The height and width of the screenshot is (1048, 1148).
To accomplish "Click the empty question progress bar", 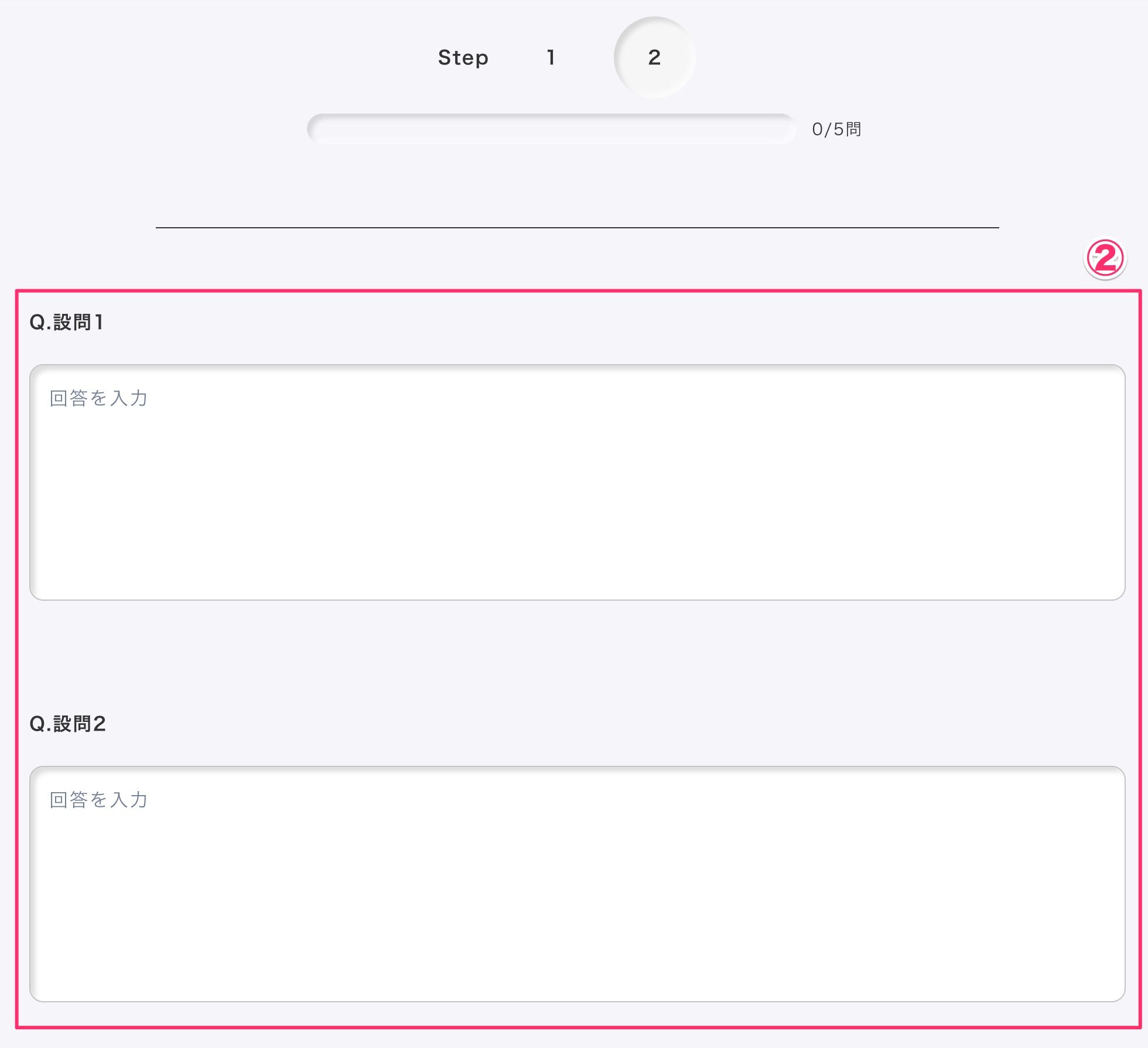I will coord(551,129).
